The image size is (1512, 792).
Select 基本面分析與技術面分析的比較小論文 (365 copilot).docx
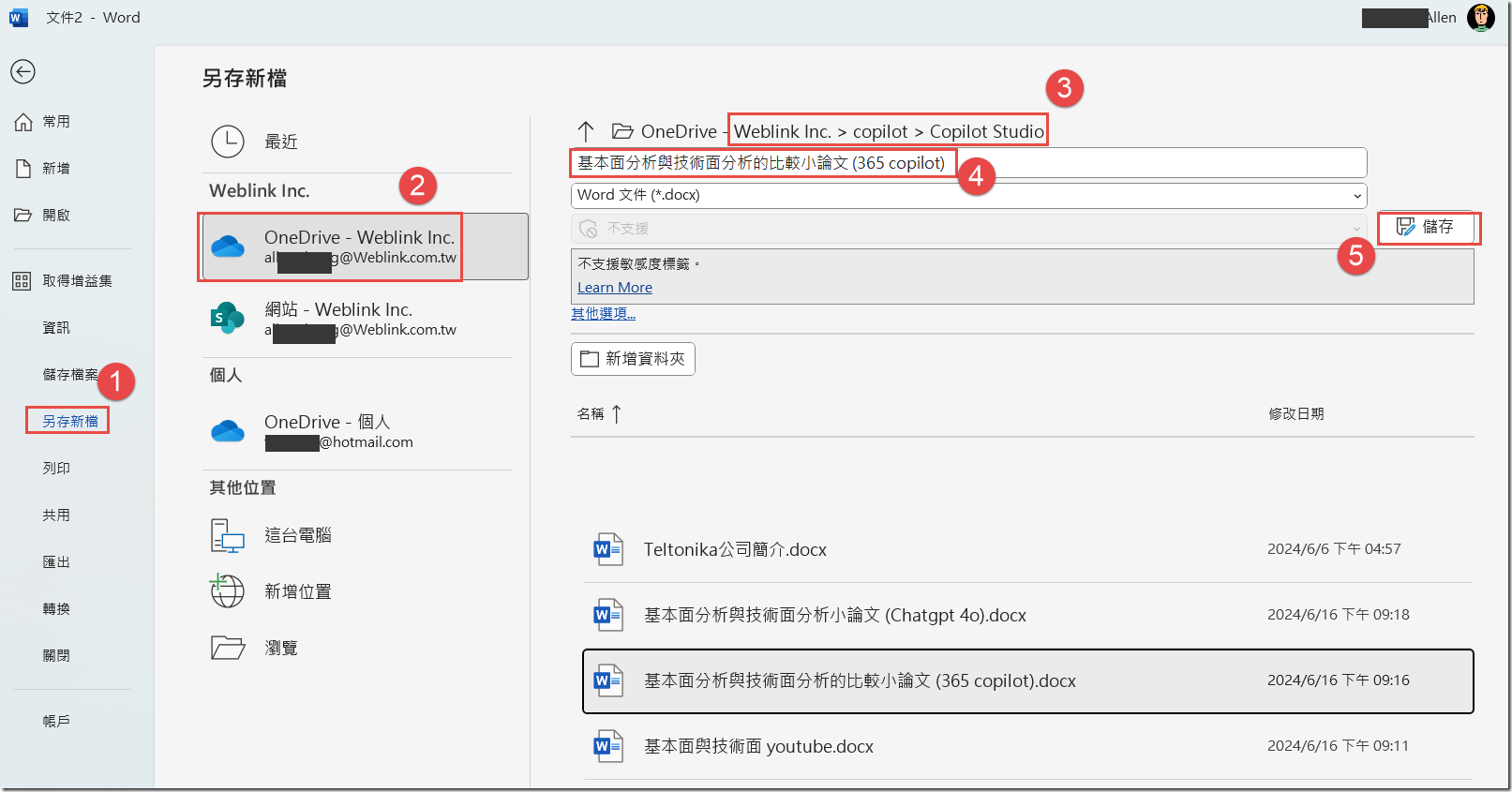[1028, 681]
